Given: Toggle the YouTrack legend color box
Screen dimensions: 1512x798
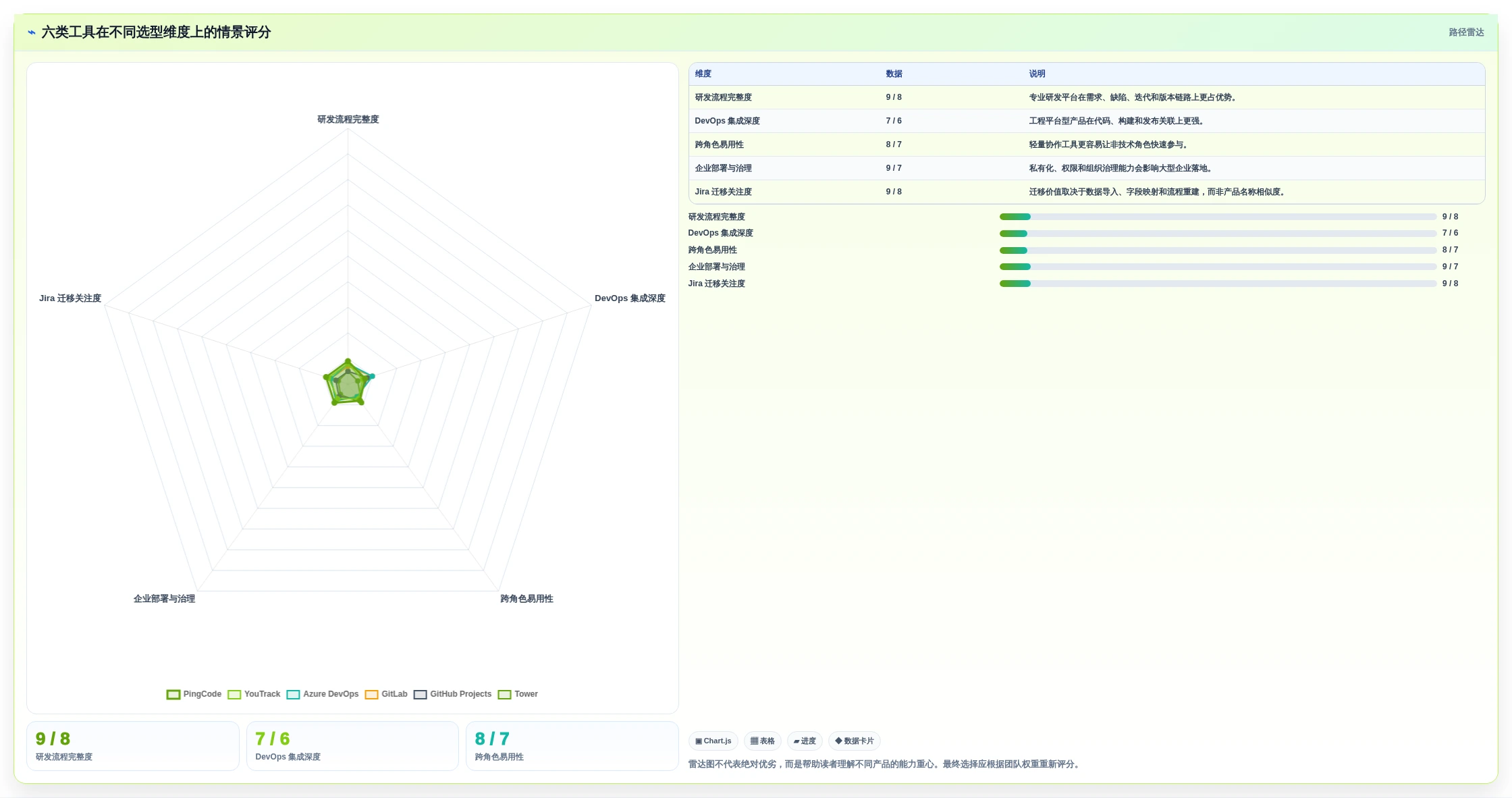Looking at the screenshot, I should pyautogui.click(x=234, y=695).
